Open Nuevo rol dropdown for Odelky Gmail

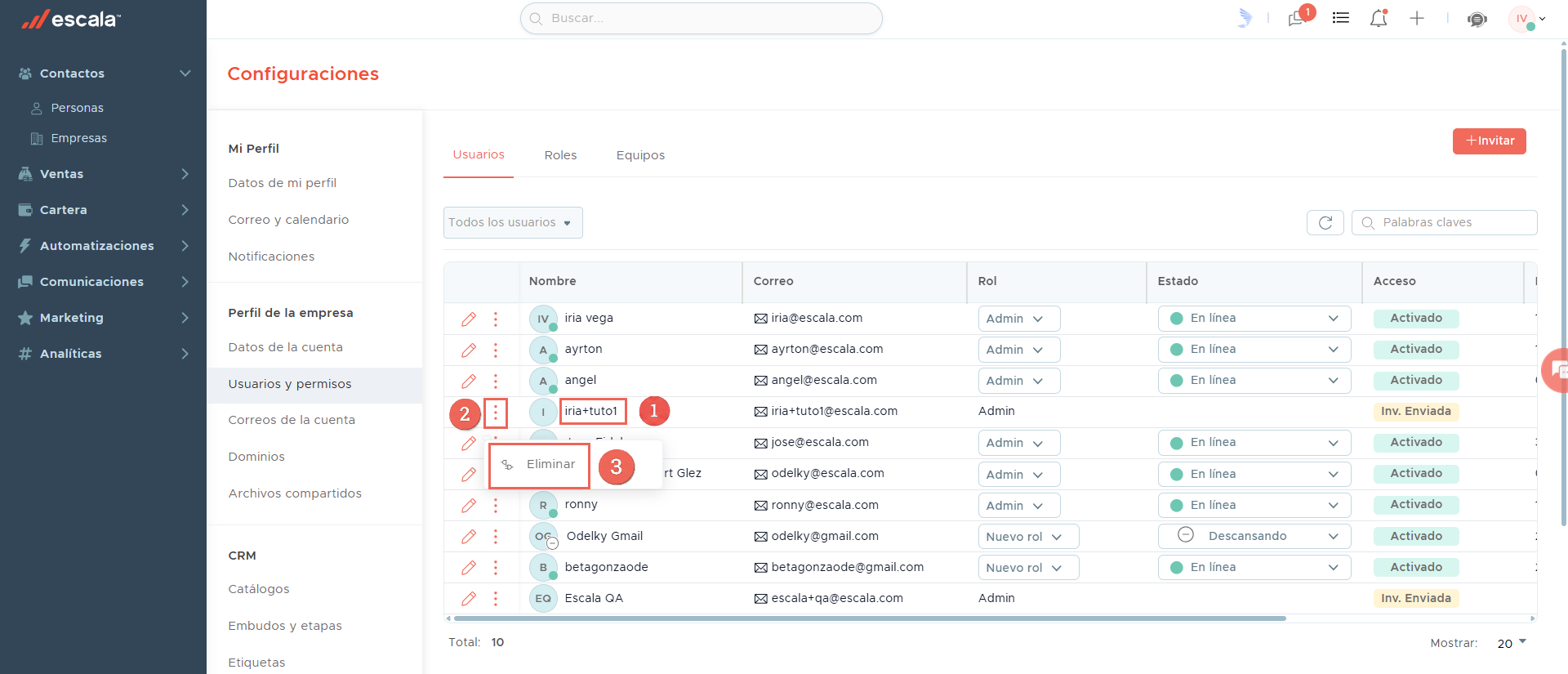1028,537
